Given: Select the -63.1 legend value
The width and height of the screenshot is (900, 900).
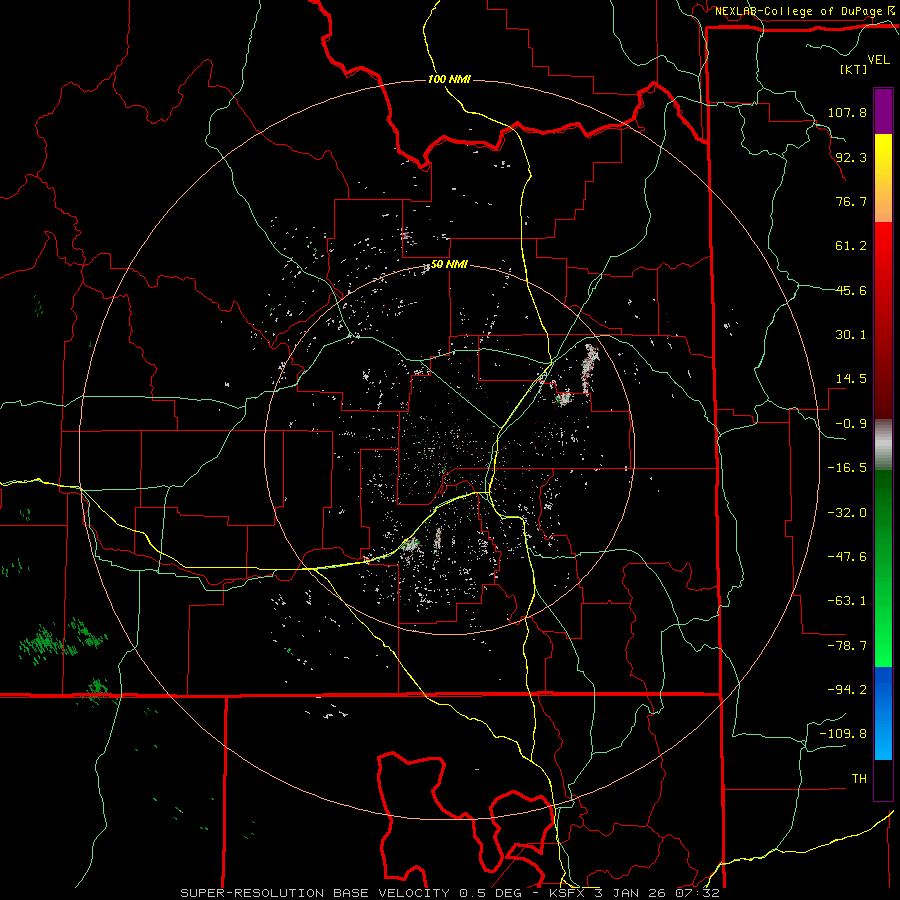Looking at the screenshot, I should (847, 601).
